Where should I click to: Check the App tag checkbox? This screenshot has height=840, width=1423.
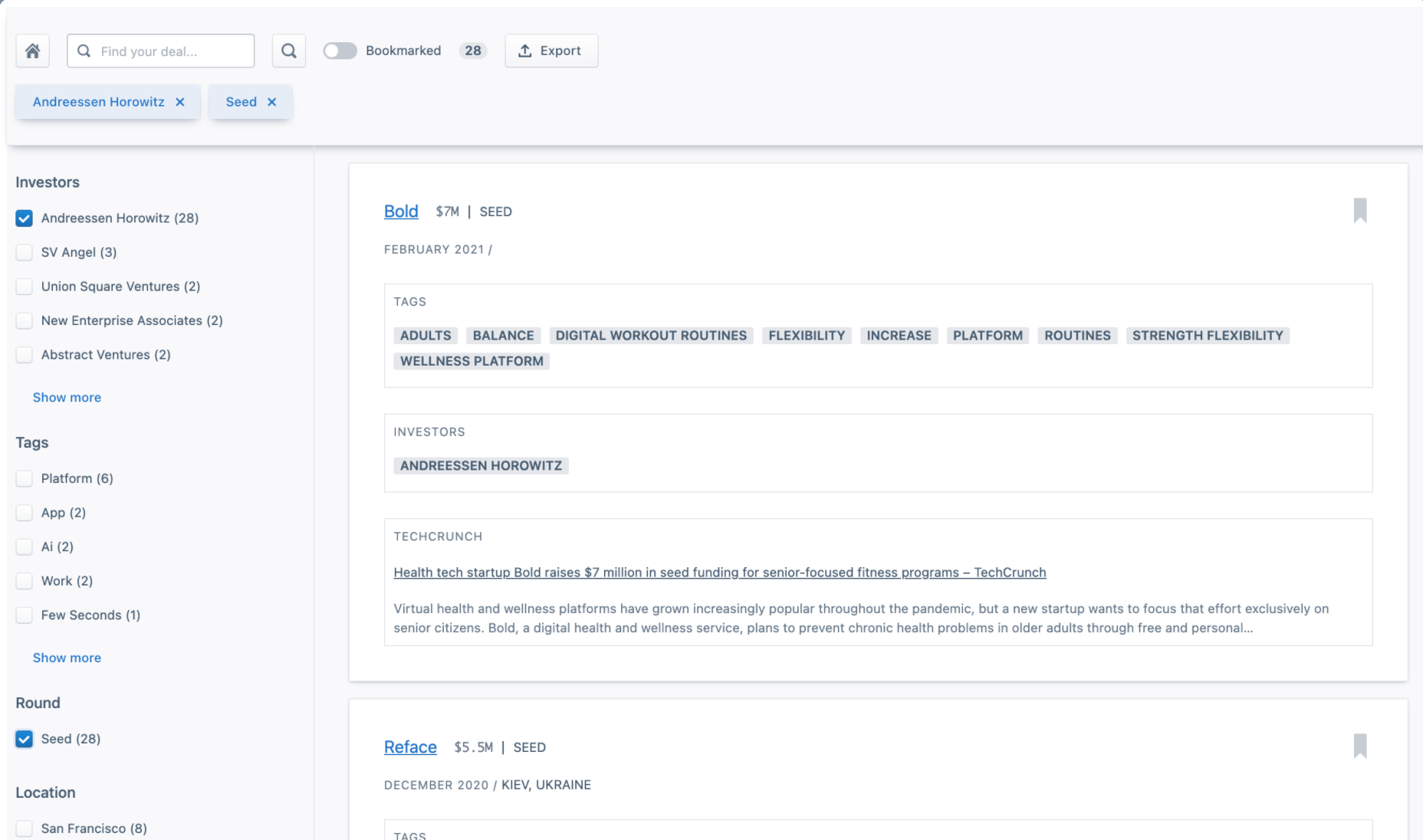(25, 513)
